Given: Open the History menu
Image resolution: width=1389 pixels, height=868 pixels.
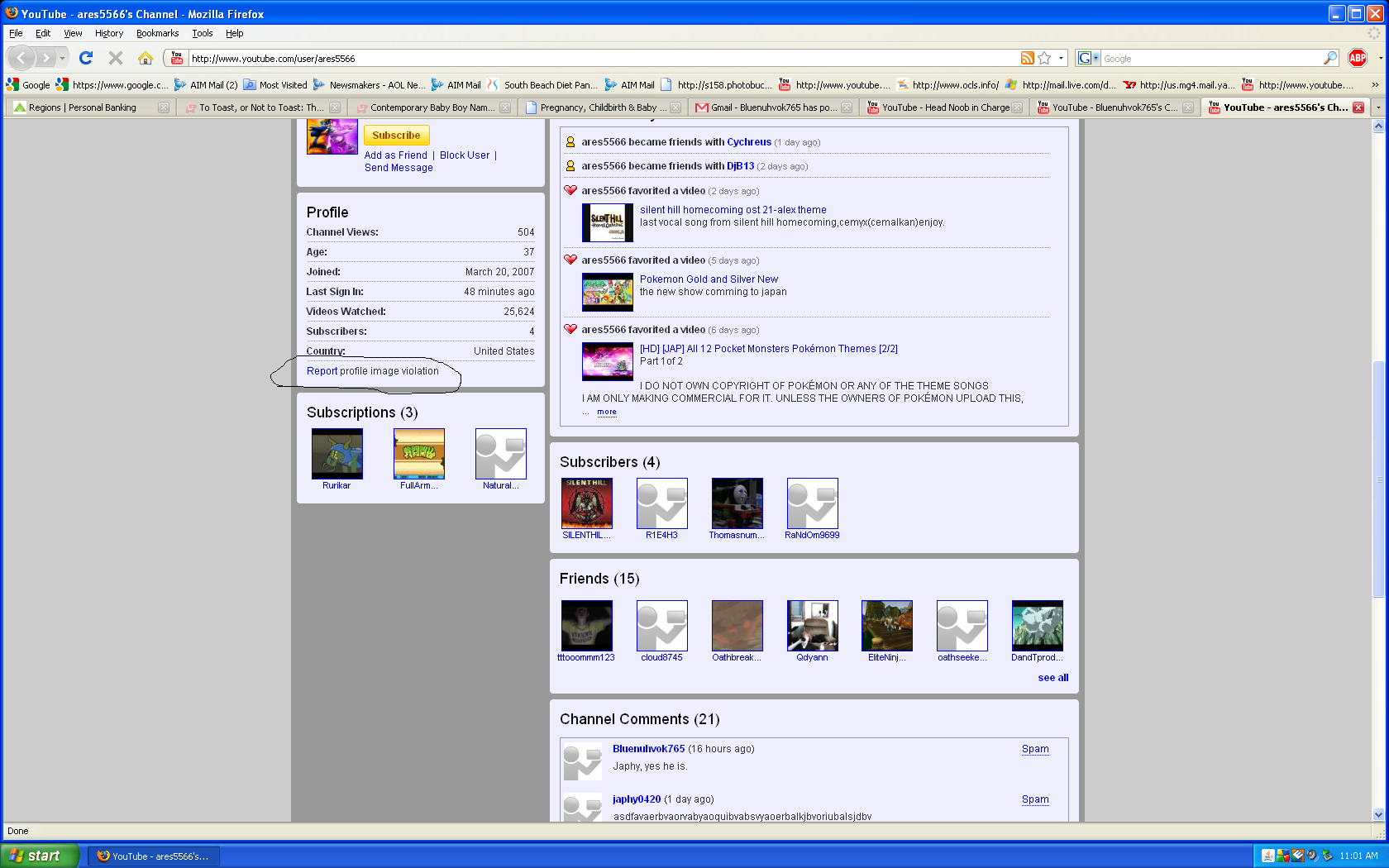Looking at the screenshot, I should 109,33.
